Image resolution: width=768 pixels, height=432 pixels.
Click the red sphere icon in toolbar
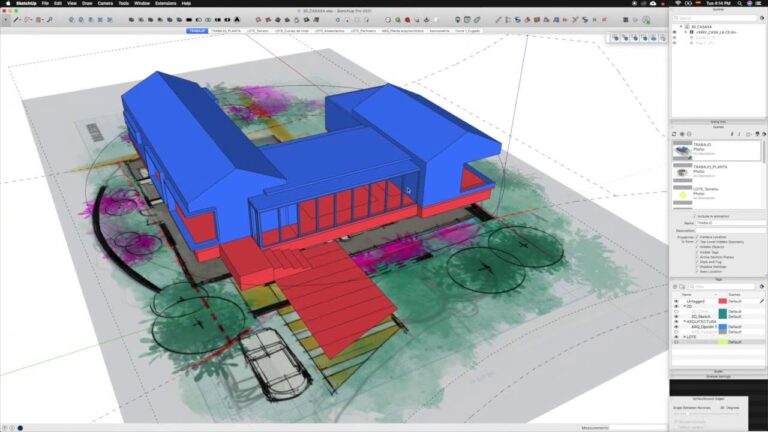pos(407,20)
